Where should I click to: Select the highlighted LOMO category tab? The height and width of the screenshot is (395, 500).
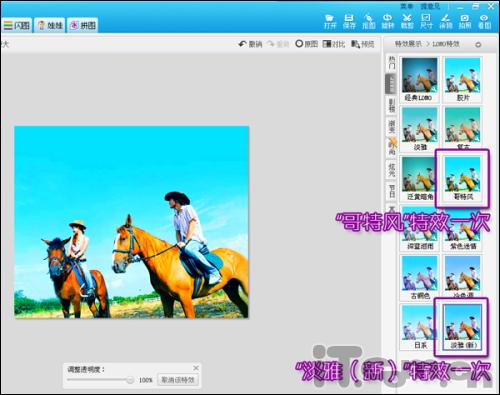(391, 84)
